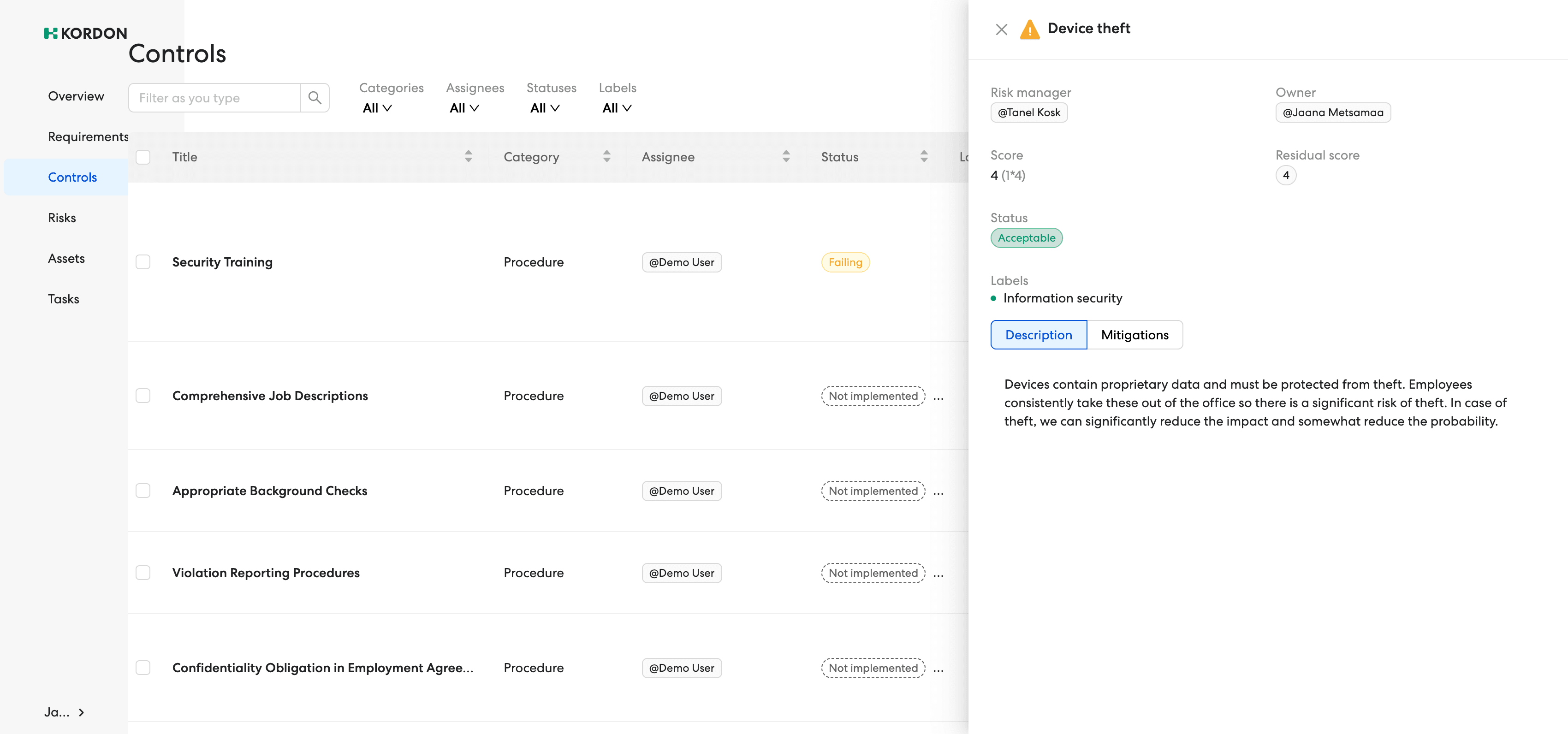Click the Kordon logo

[x=86, y=33]
